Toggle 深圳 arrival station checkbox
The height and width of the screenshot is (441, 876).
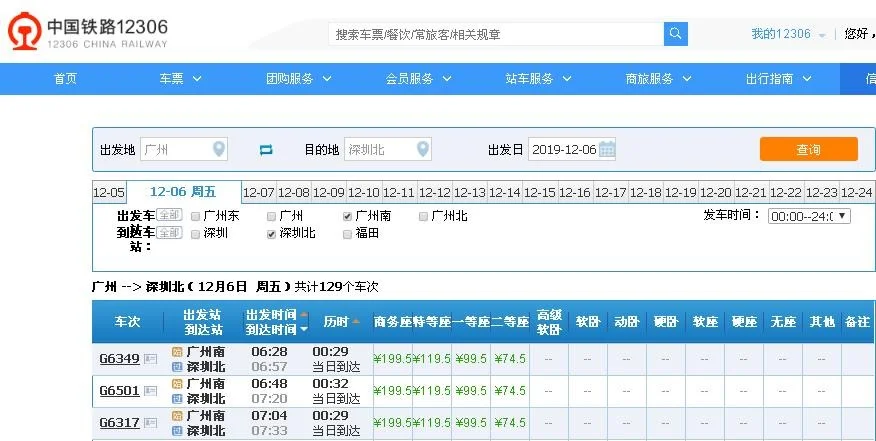point(196,234)
